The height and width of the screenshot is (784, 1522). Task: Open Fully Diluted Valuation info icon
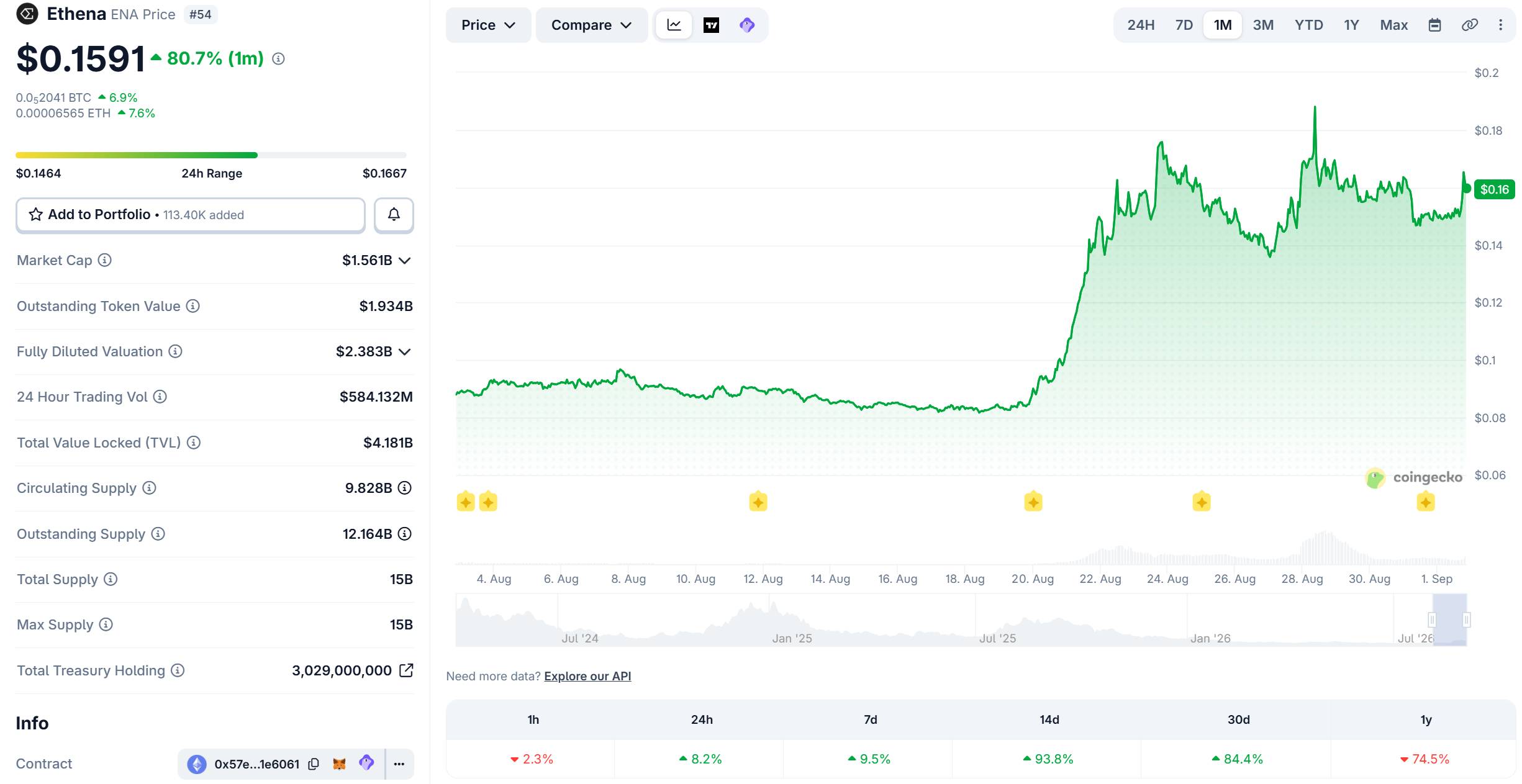[x=176, y=351]
